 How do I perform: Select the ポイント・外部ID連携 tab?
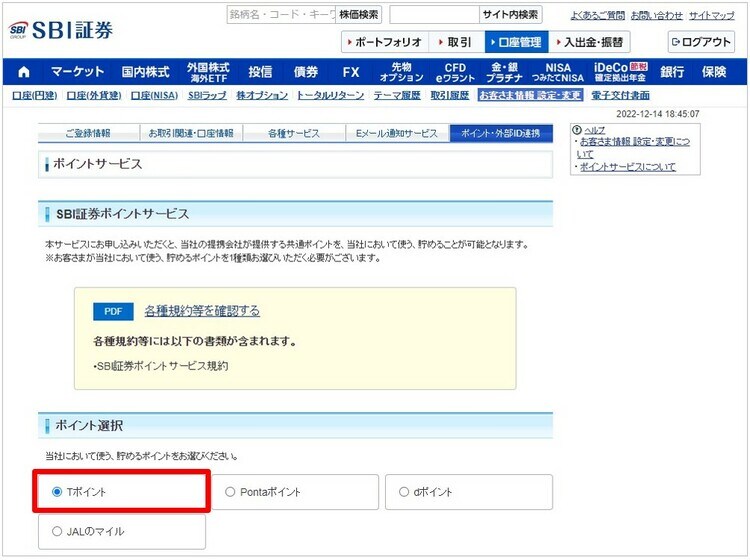pos(501,133)
